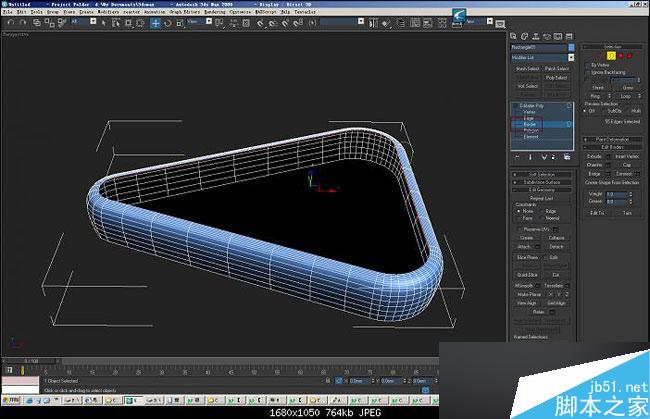
Task: Enable the By Vertex checkbox
Action: [x=588, y=65]
